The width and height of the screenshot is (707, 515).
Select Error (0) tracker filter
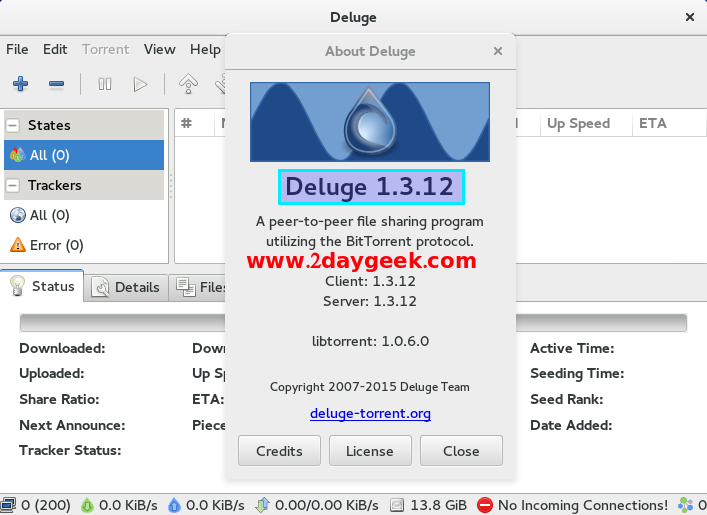[x=84, y=245]
